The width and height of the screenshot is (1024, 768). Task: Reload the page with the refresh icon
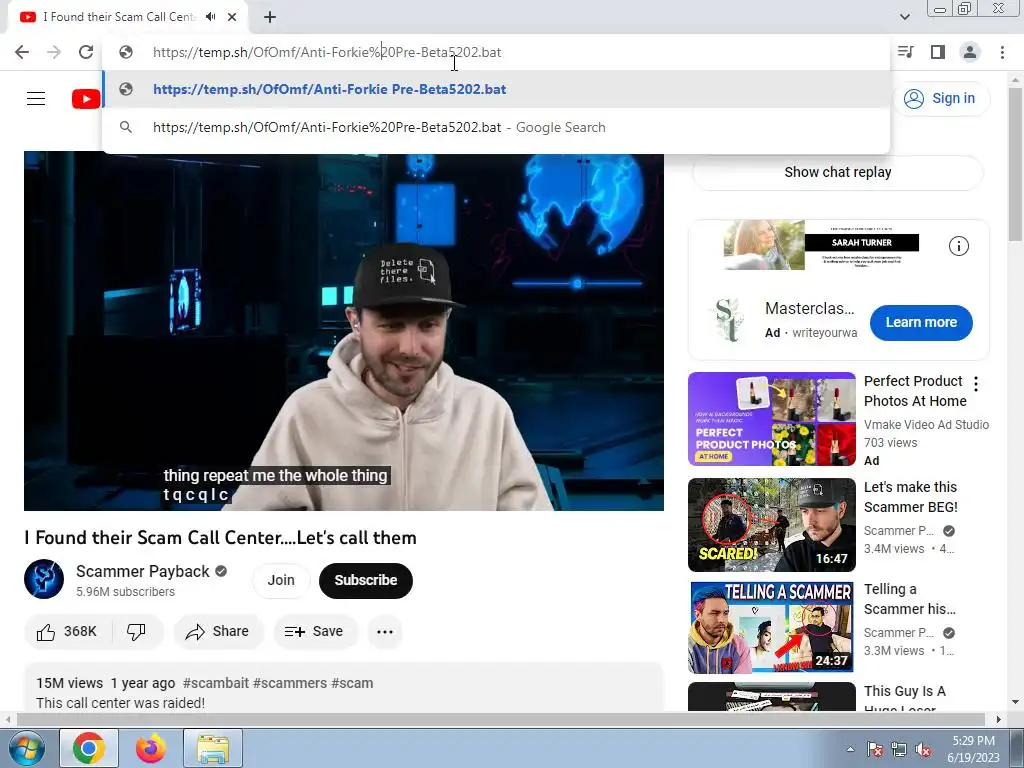(86, 52)
